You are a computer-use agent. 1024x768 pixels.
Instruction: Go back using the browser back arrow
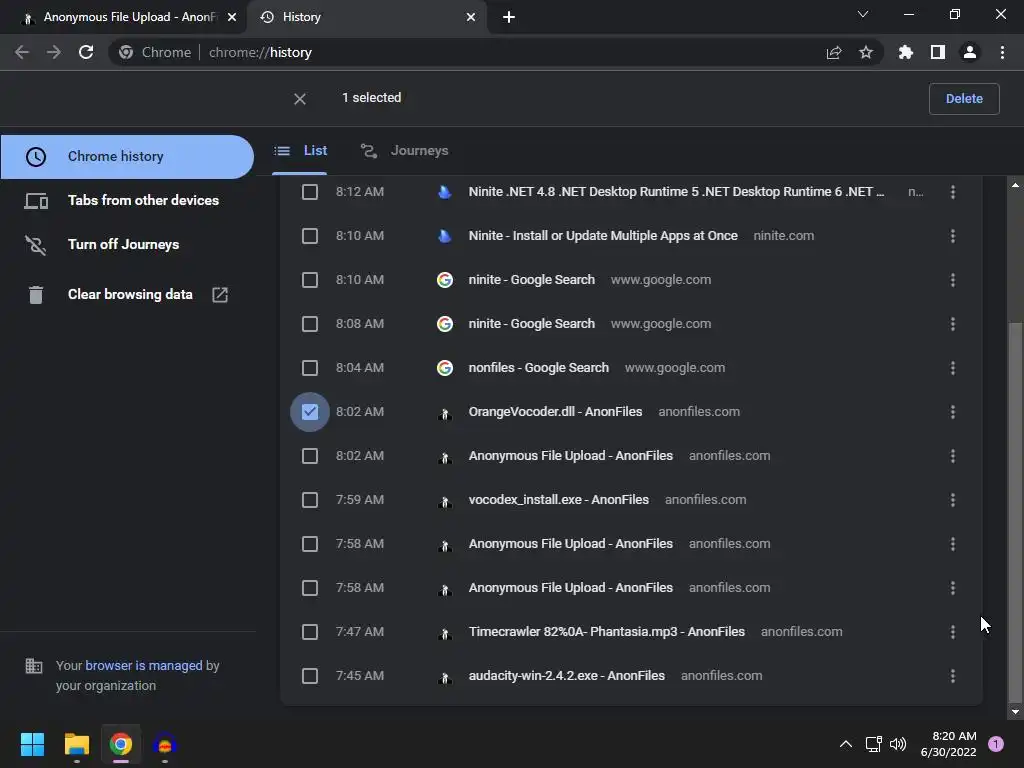click(22, 52)
